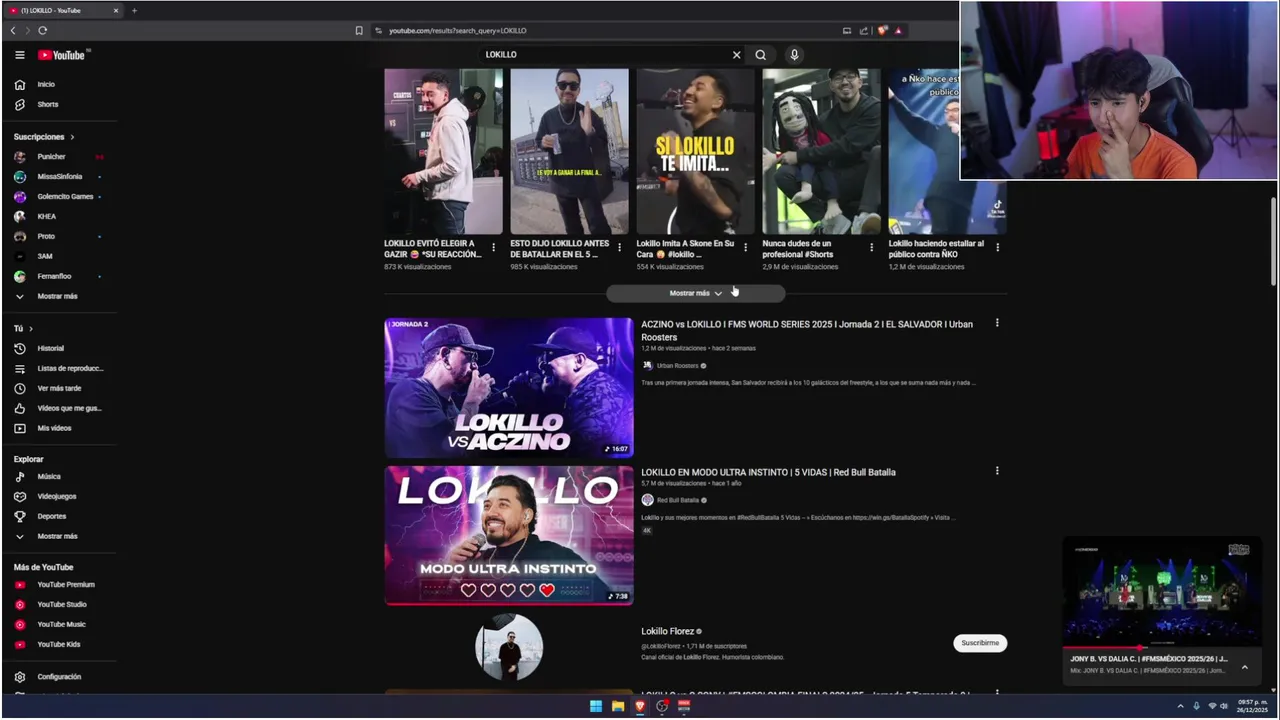This screenshot has height=720, width=1280.
Task: Open the taskbar clock showing 09:57 p. m.
Action: 1252,706
